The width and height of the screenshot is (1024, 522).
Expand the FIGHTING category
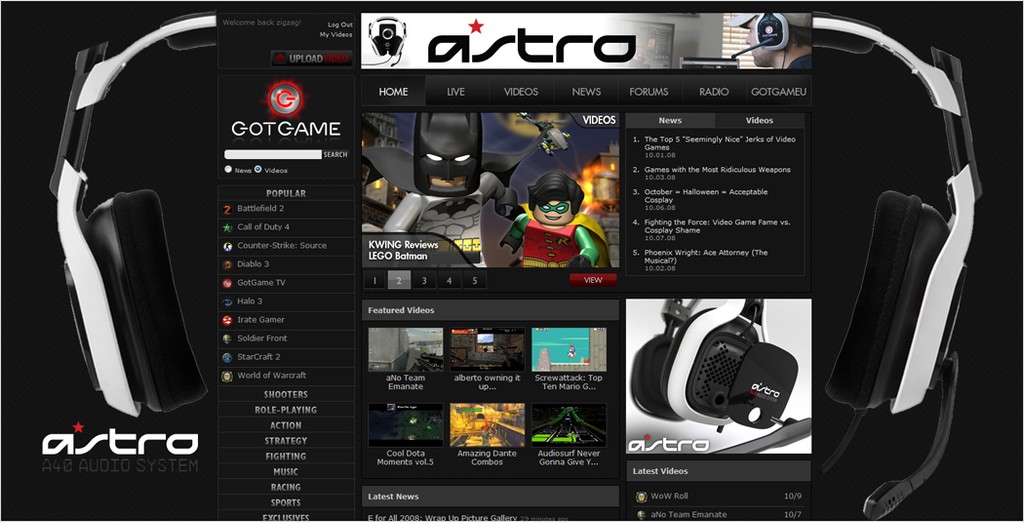[x=286, y=457]
